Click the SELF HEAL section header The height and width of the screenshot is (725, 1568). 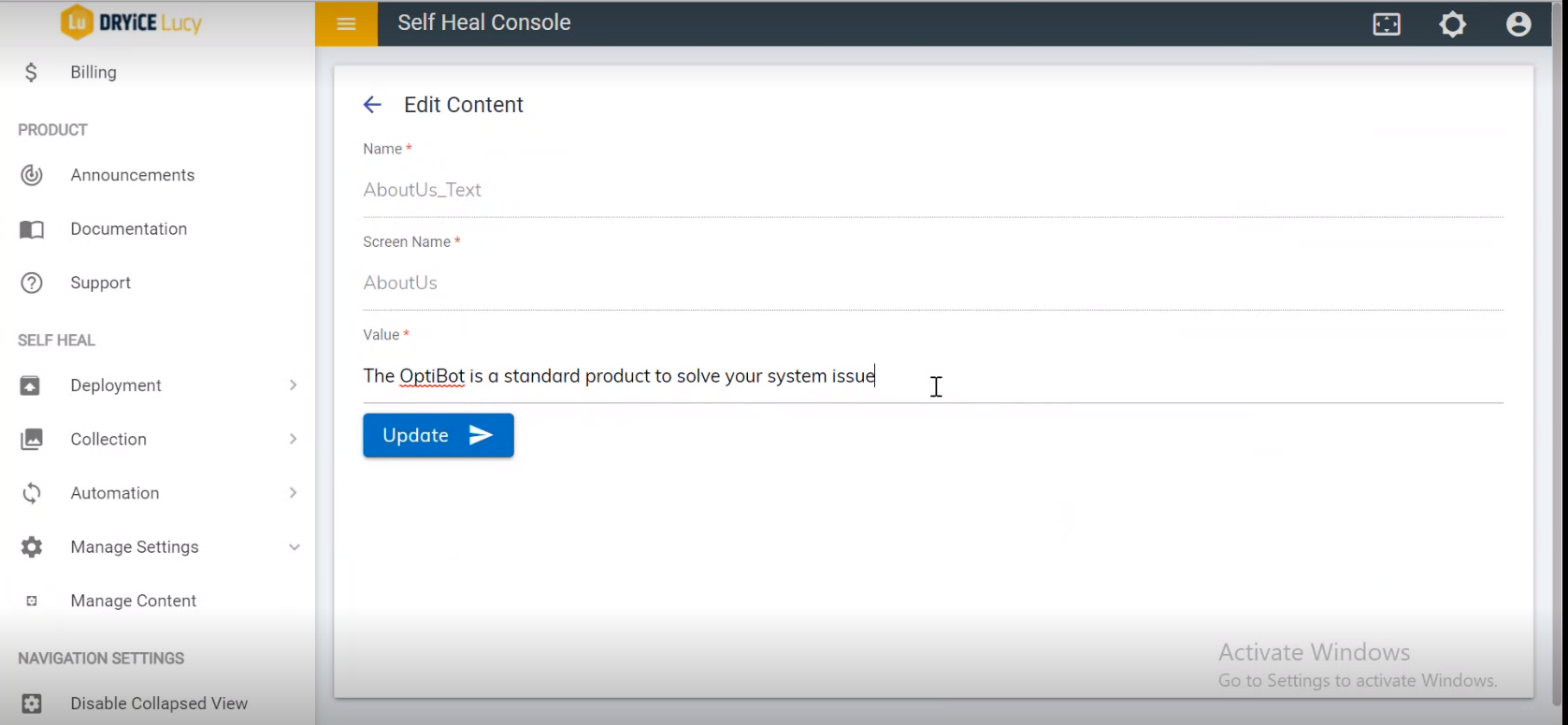[56, 341]
